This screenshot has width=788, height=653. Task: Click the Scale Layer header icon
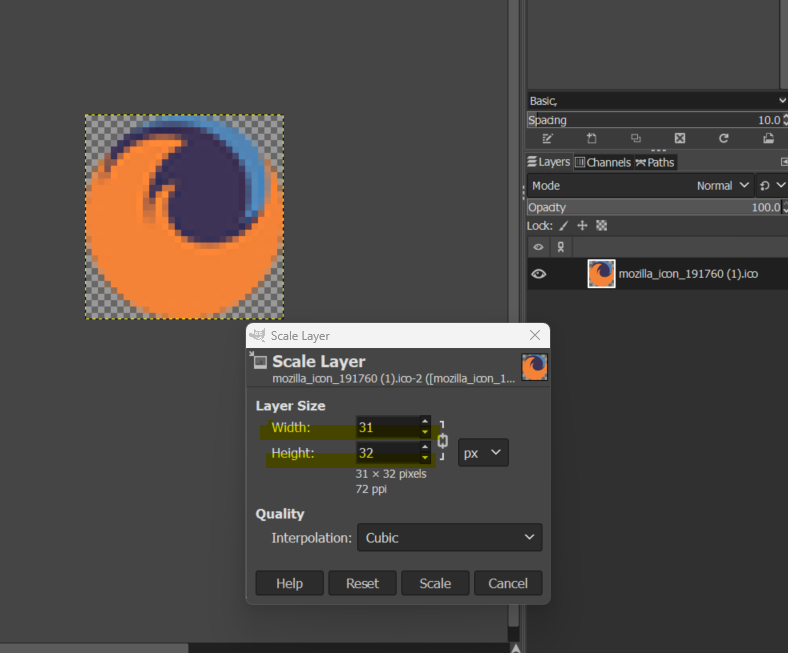[x=259, y=361]
